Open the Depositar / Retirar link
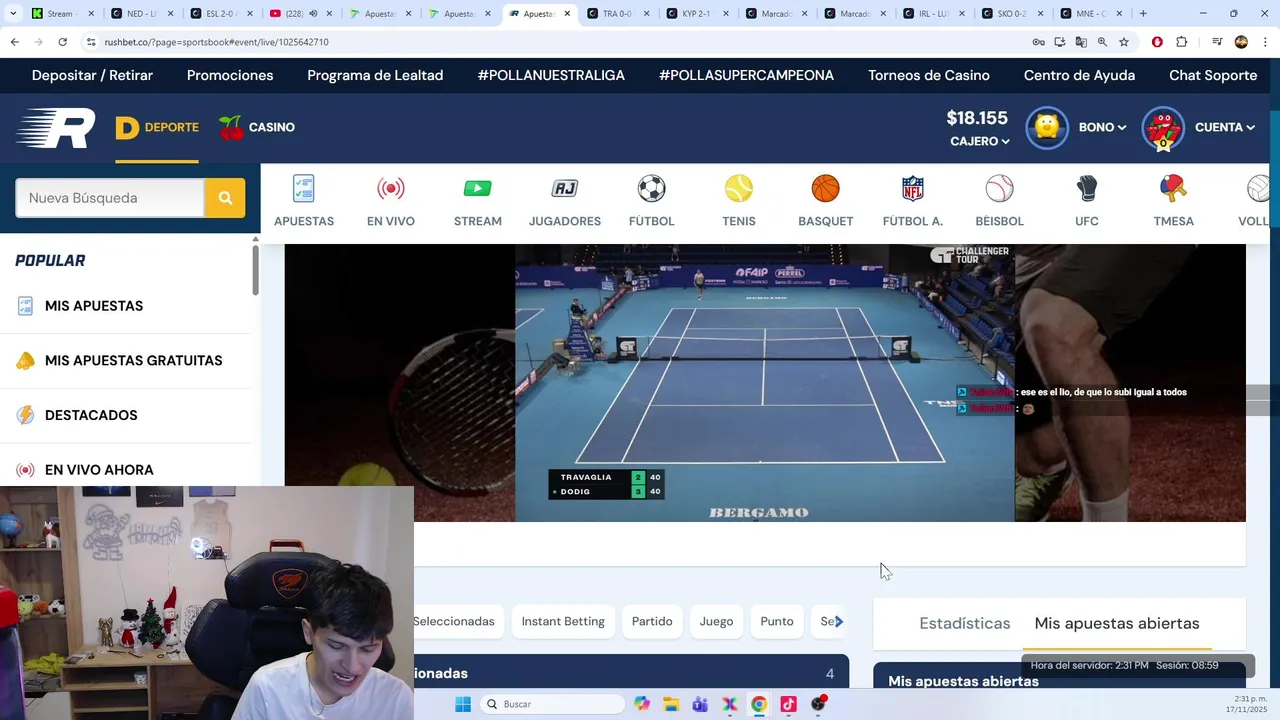The image size is (1280, 720). tap(92, 75)
